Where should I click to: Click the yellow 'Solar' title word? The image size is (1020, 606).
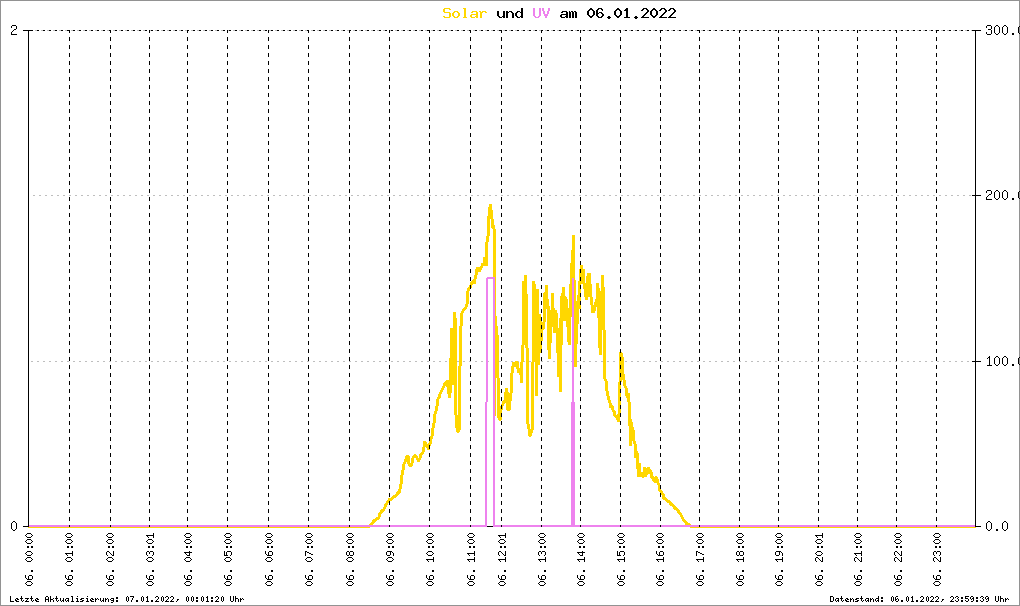click(x=464, y=13)
